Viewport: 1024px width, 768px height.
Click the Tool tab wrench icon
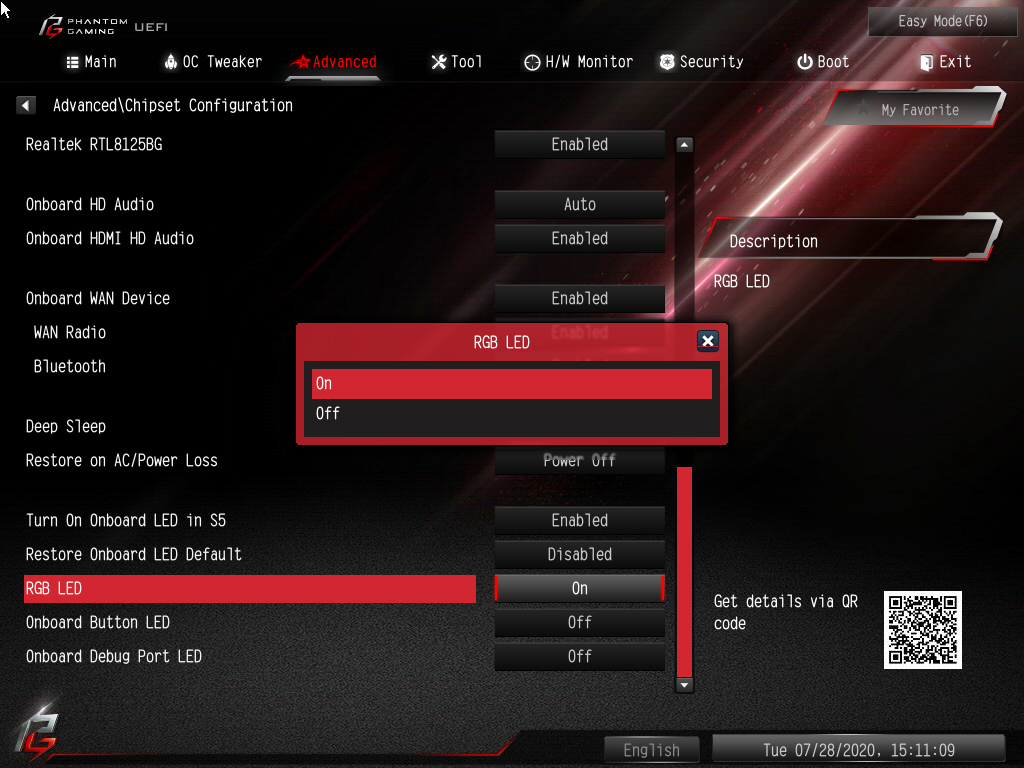pyautogui.click(x=439, y=62)
